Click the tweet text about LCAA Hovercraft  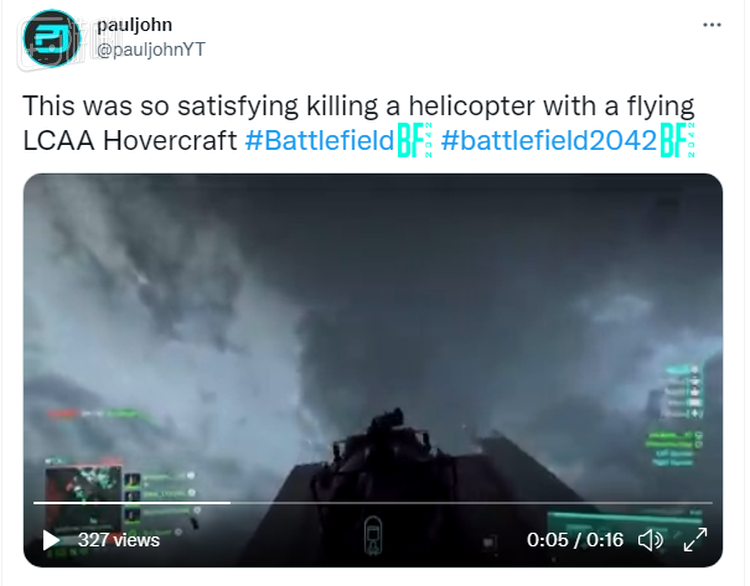click(359, 123)
